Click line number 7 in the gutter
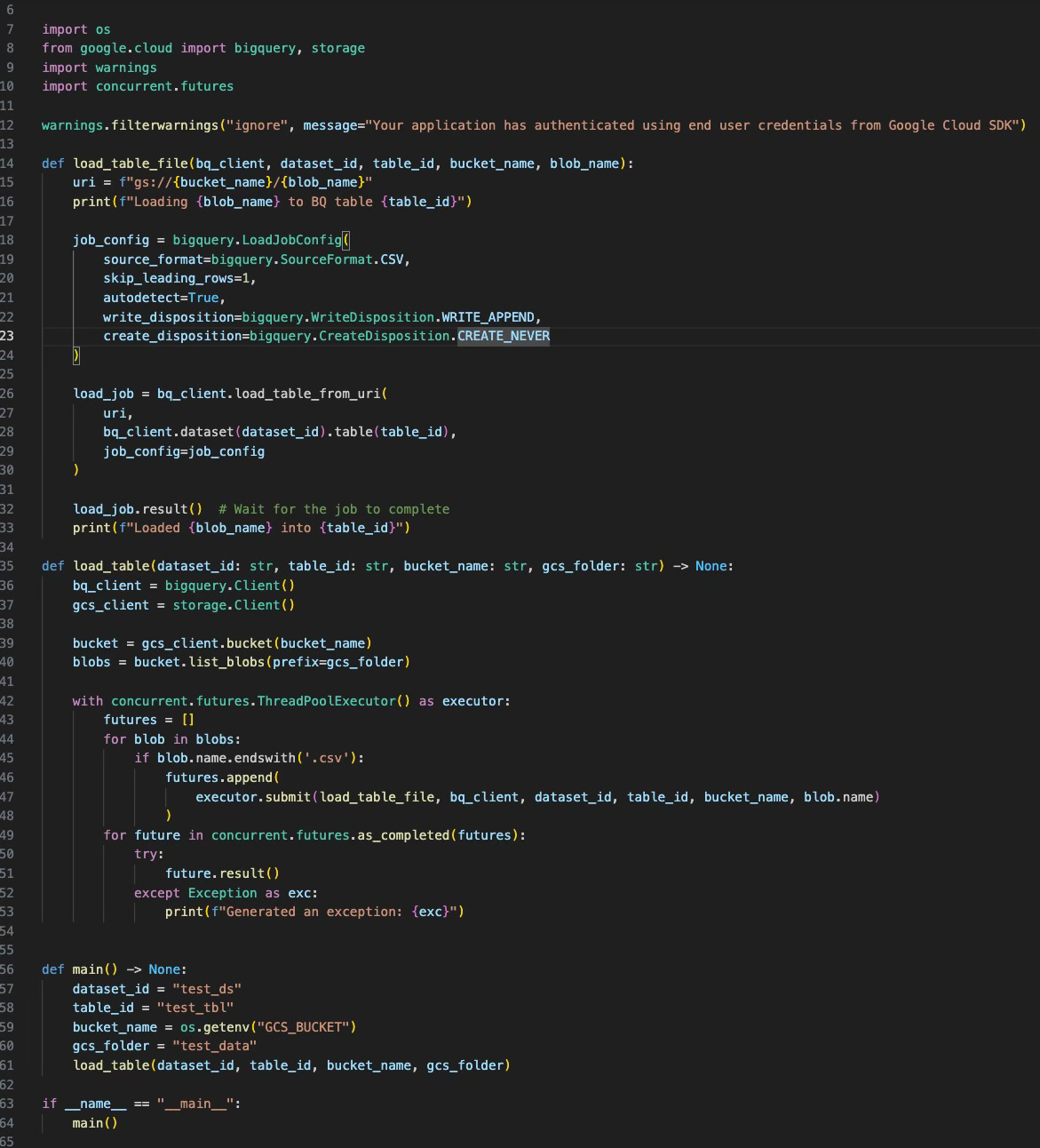This screenshot has width=1040, height=1148. [9, 29]
